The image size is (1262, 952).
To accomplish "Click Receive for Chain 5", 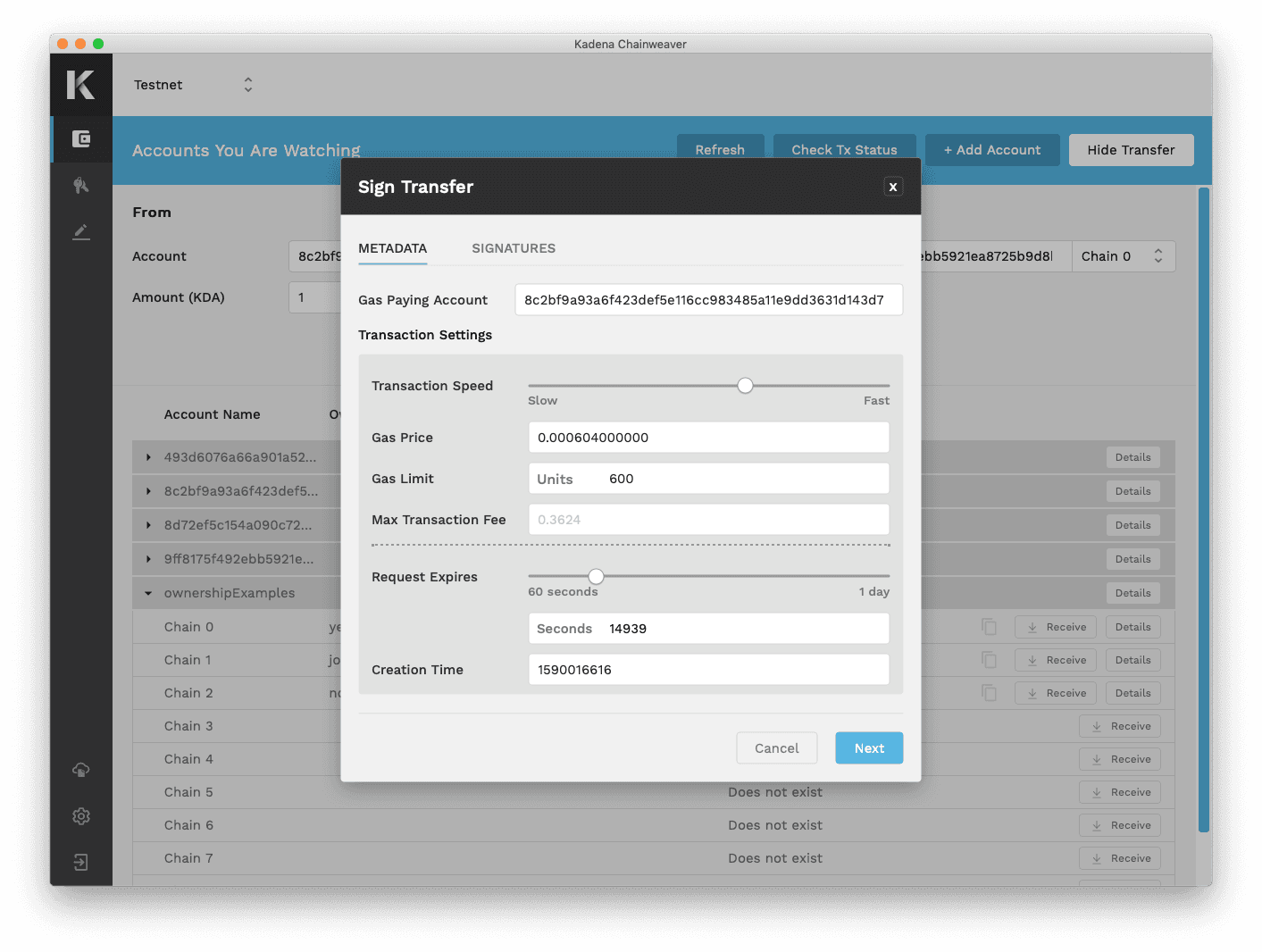I will click(x=1120, y=792).
